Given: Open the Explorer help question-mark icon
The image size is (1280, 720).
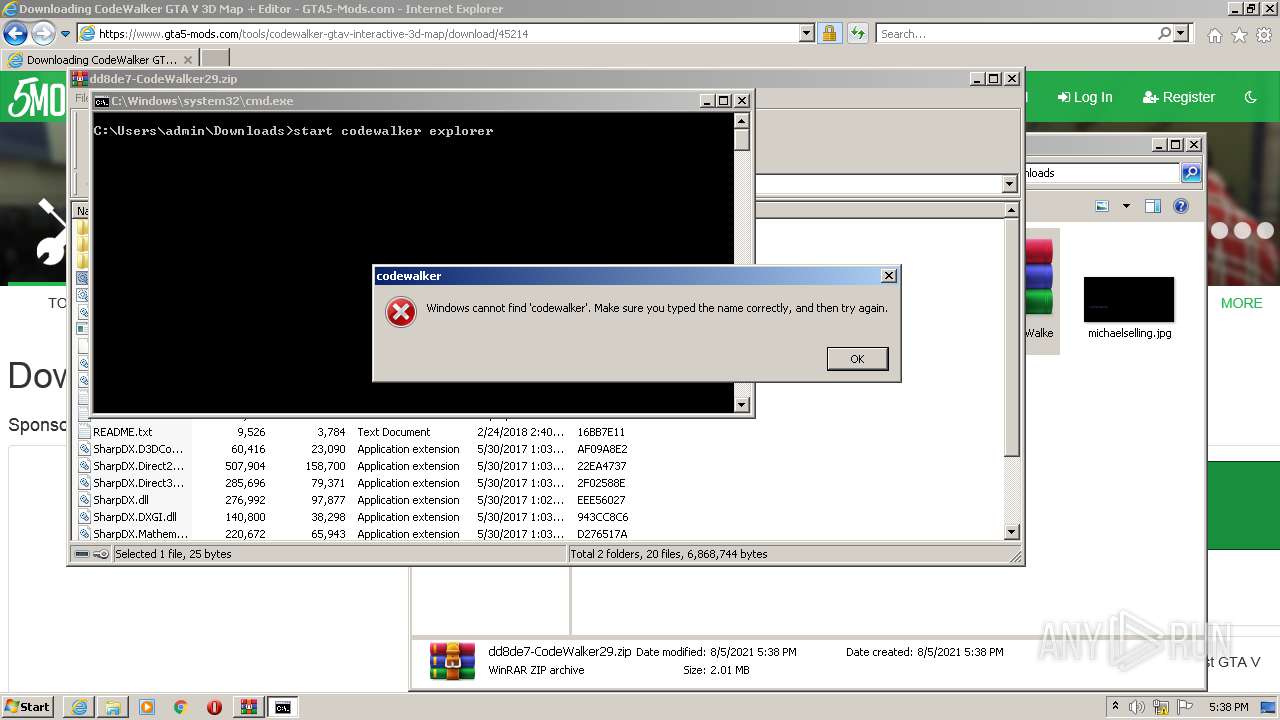Looking at the screenshot, I should [x=1181, y=206].
